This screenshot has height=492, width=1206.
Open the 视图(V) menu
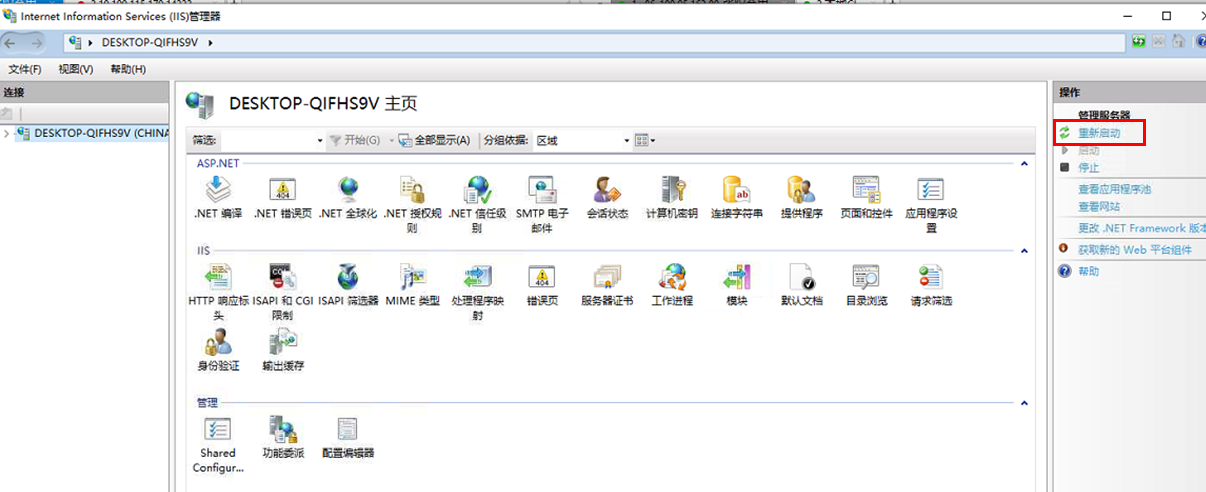(x=75, y=69)
